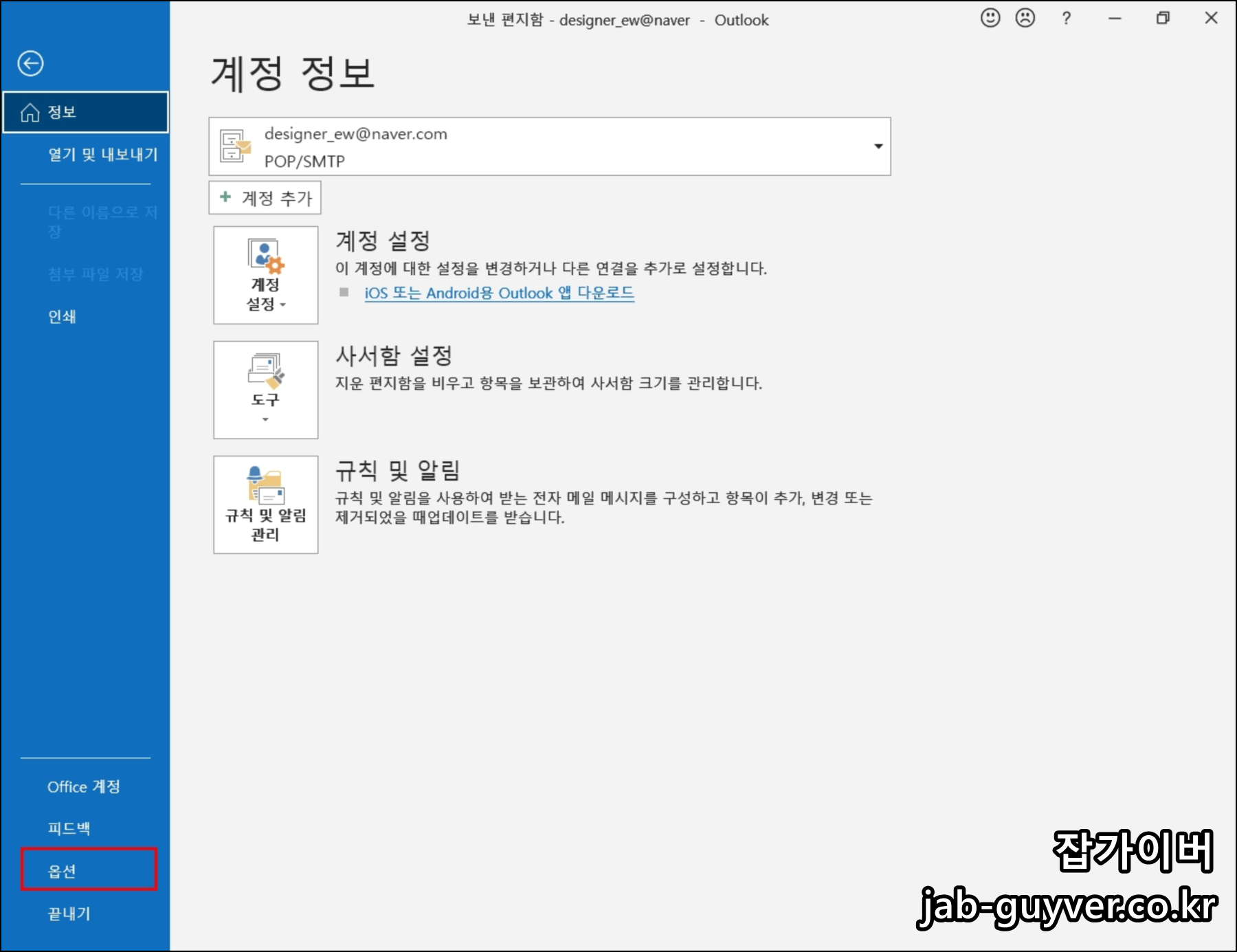Click the account mailbox icon beside the email

[235, 146]
